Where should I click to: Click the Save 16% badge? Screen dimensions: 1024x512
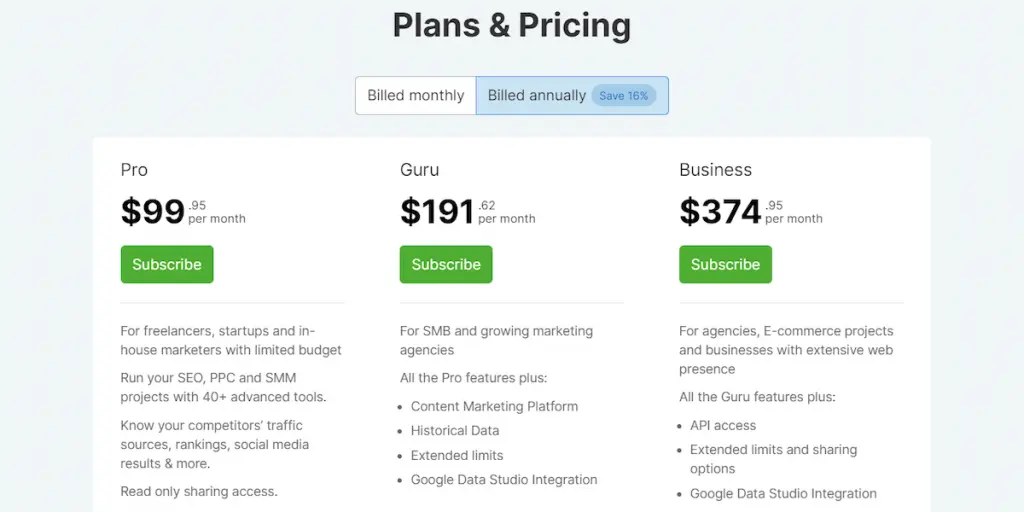pyautogui.click(x=625, y=96)
